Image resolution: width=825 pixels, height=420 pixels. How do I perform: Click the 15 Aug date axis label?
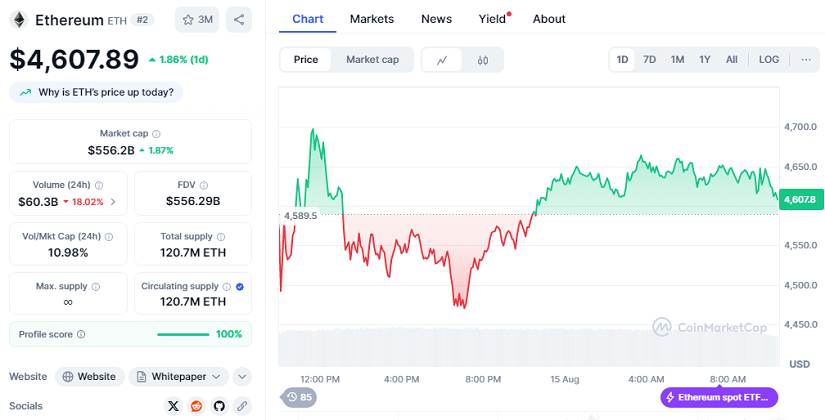coord(565,379)
